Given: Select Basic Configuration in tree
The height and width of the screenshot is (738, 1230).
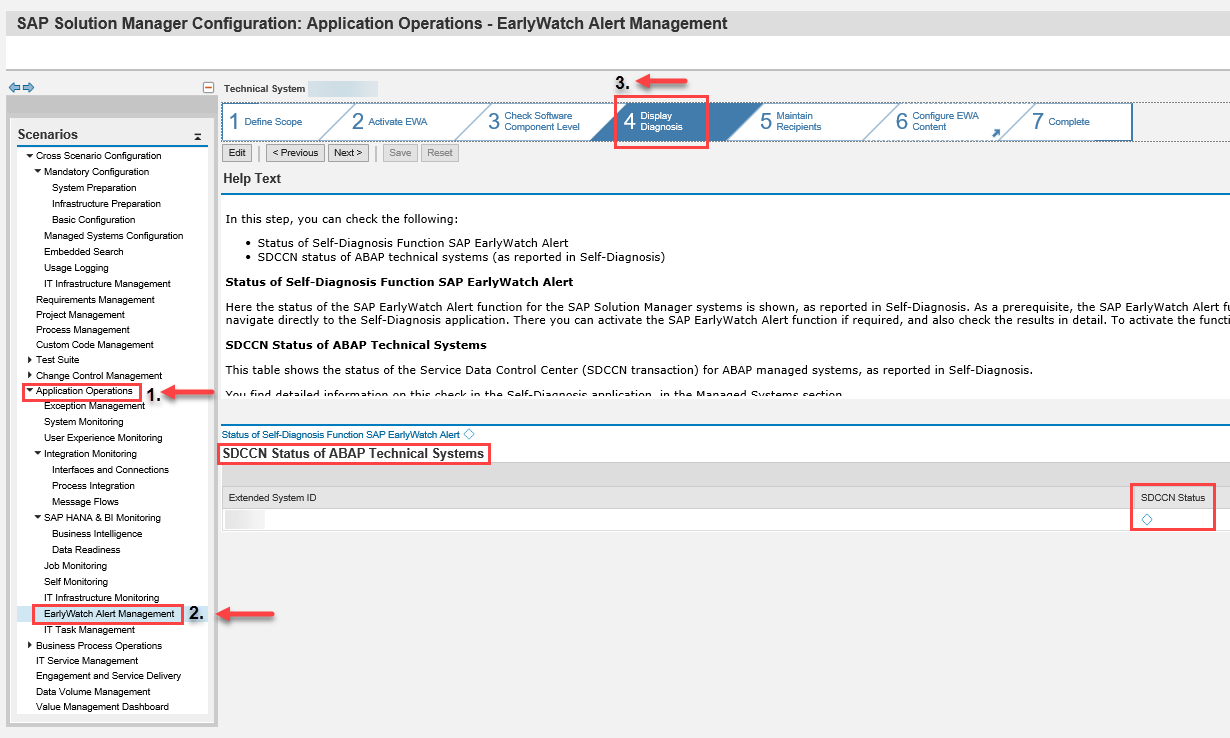Looking at the screenshot, I should [x=94, y=220].
